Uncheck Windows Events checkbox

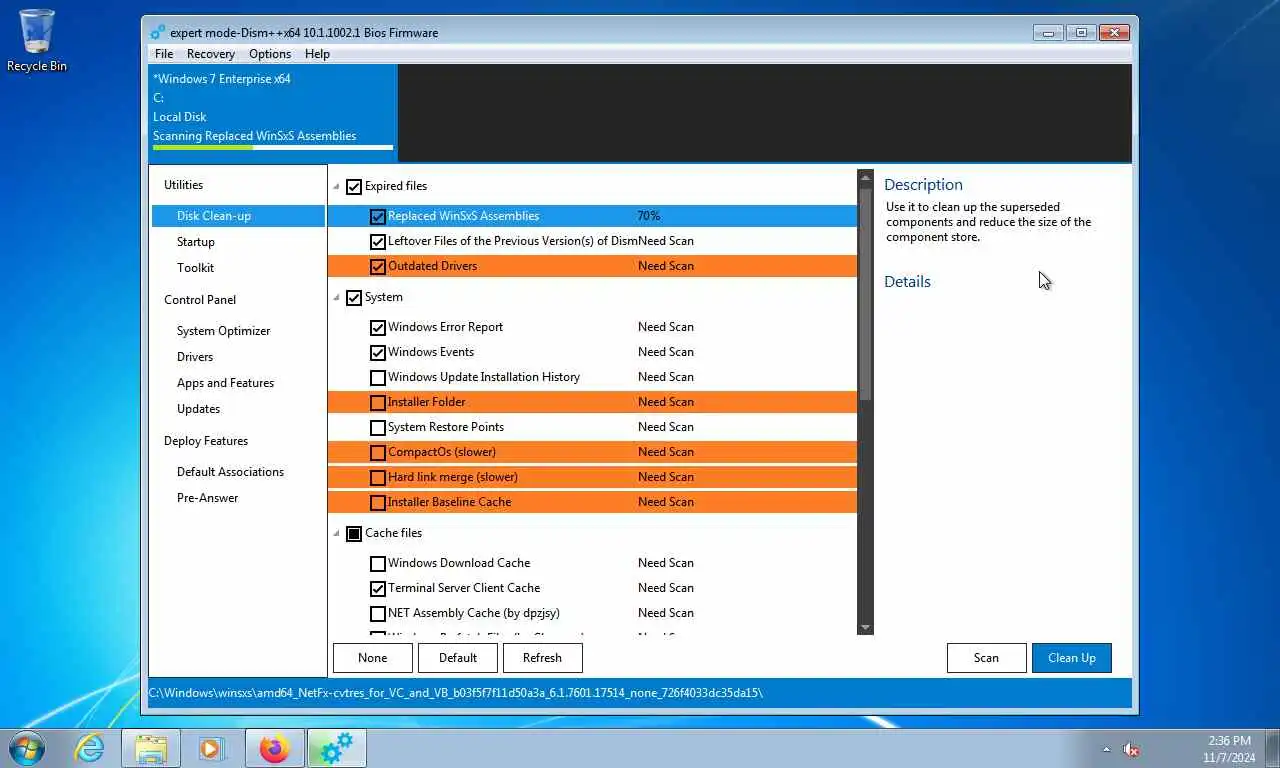click(x=377, y=352)
